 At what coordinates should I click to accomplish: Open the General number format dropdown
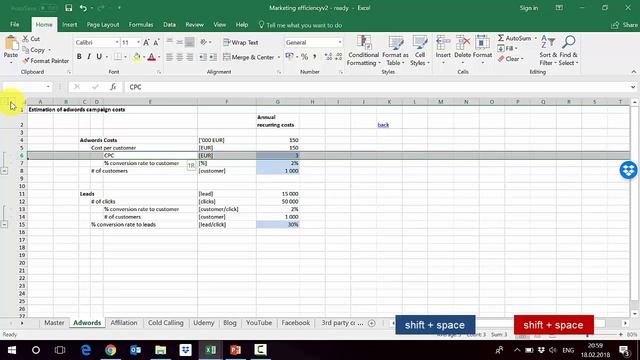click(x=340, y=42)
